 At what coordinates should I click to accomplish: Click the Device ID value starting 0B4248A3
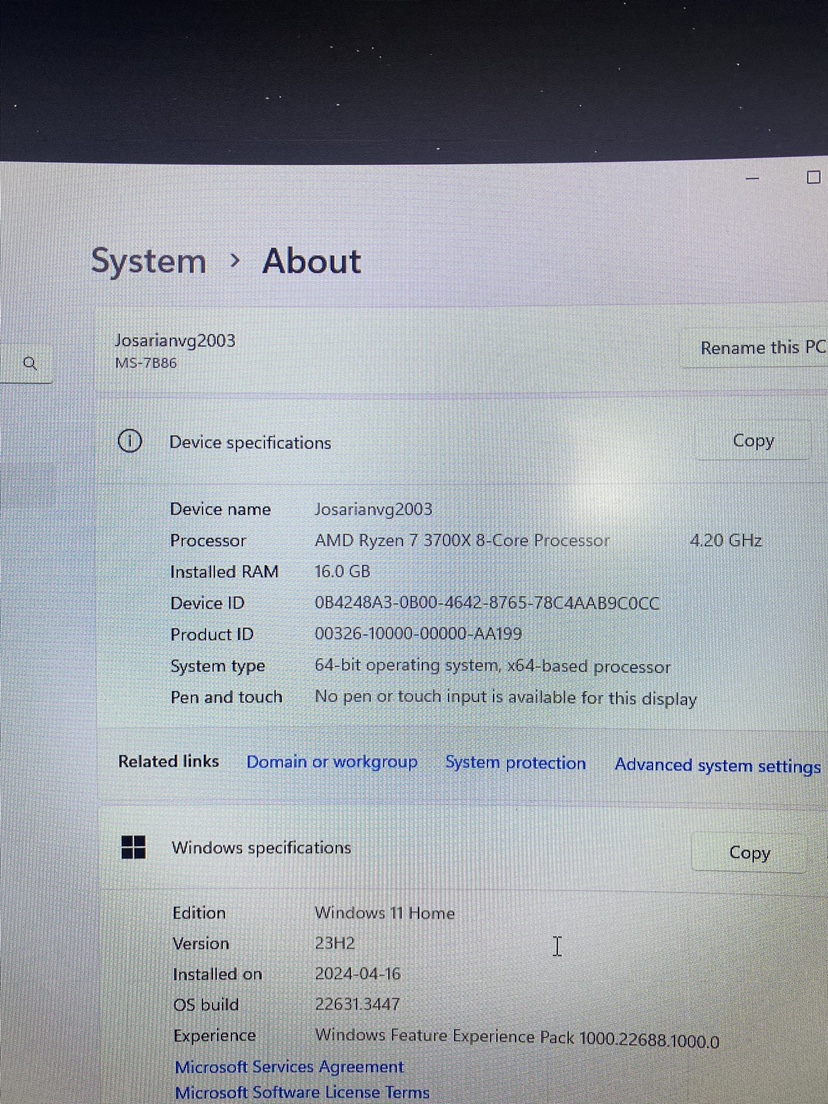click(487, 603)
